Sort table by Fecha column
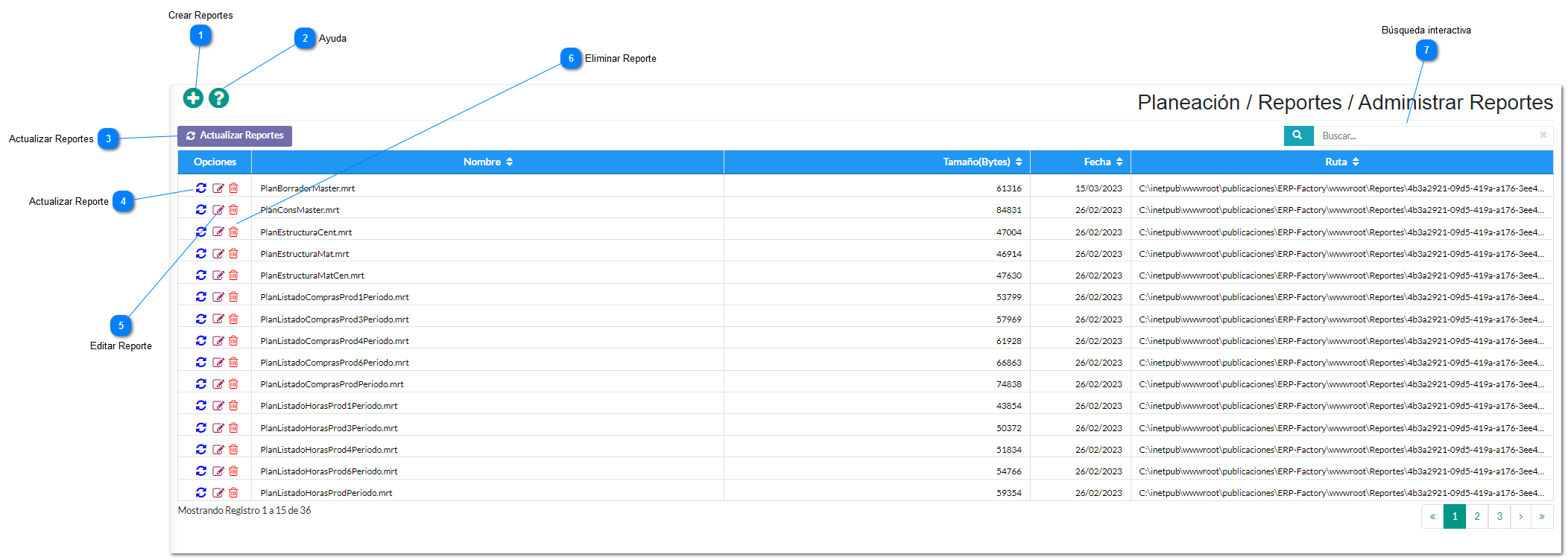The height and width of the screenshot is (560, 1568). [x=1081, y=162]
